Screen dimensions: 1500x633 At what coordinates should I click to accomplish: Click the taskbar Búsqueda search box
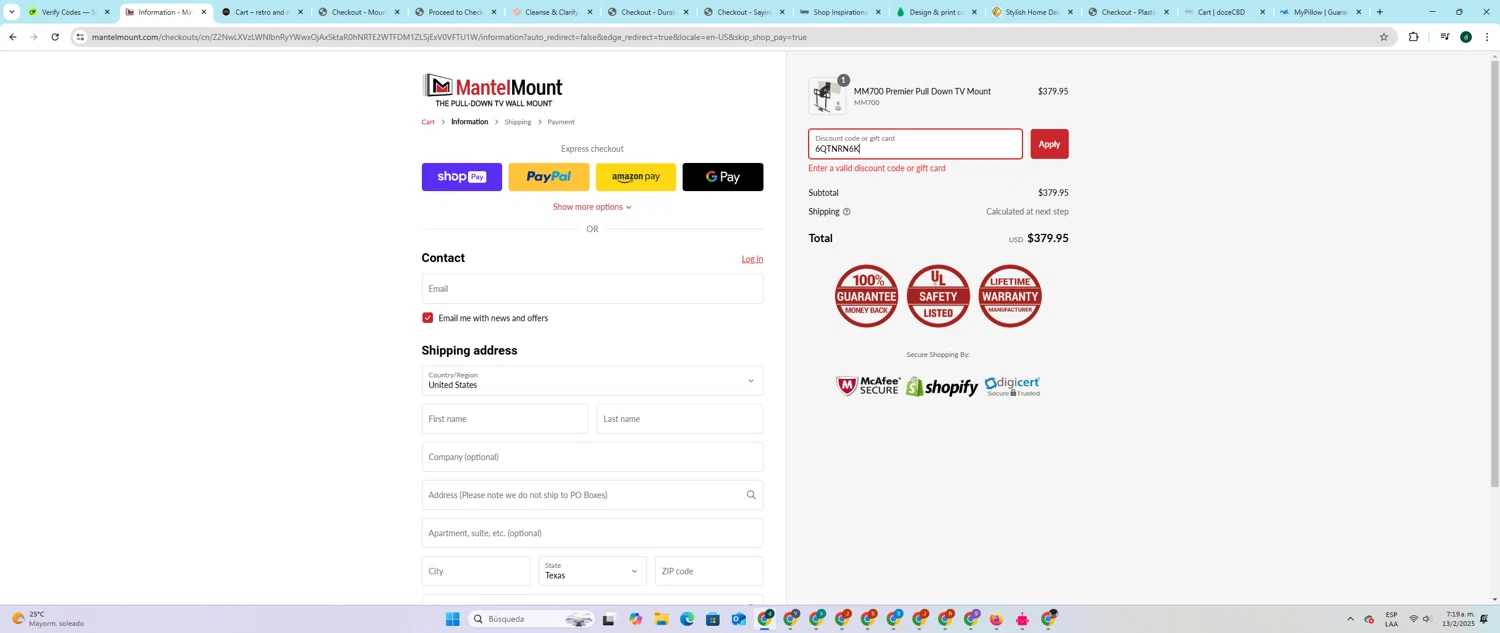(530, 619)
